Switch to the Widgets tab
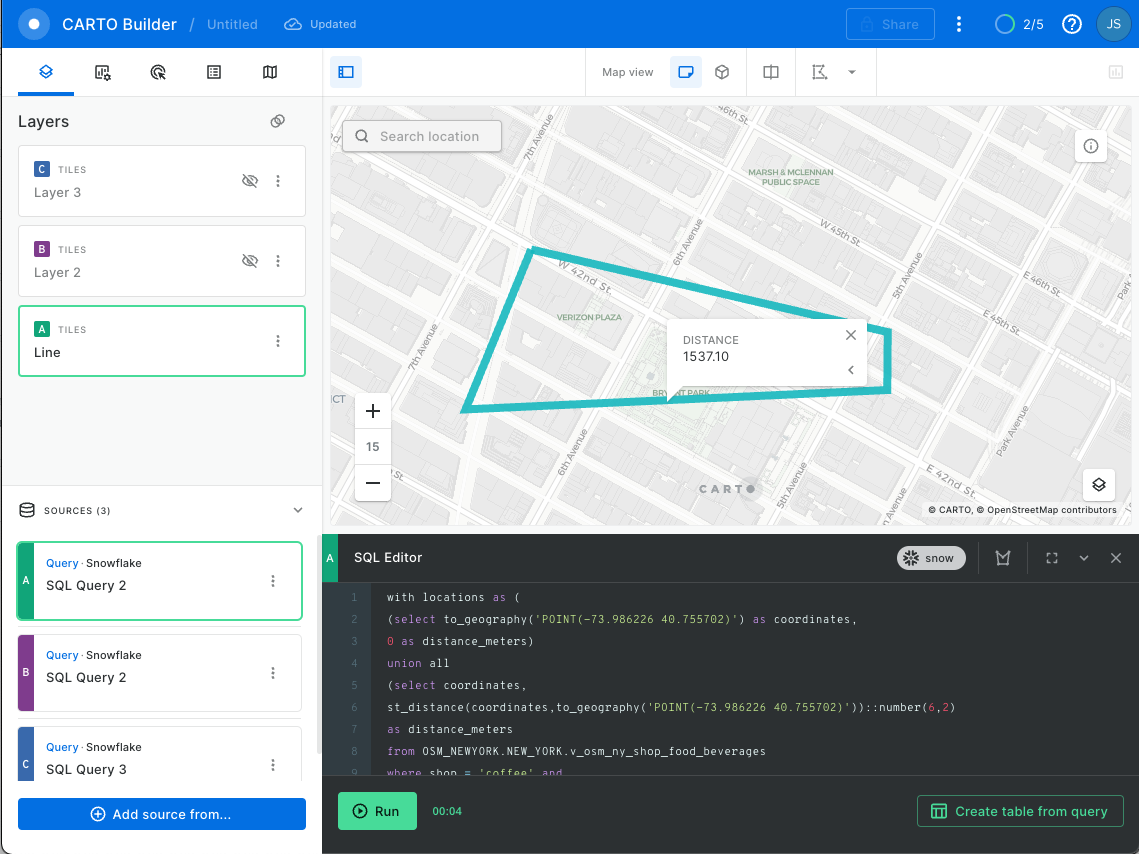Screen dimensions: 1139x854 point(102,72)
